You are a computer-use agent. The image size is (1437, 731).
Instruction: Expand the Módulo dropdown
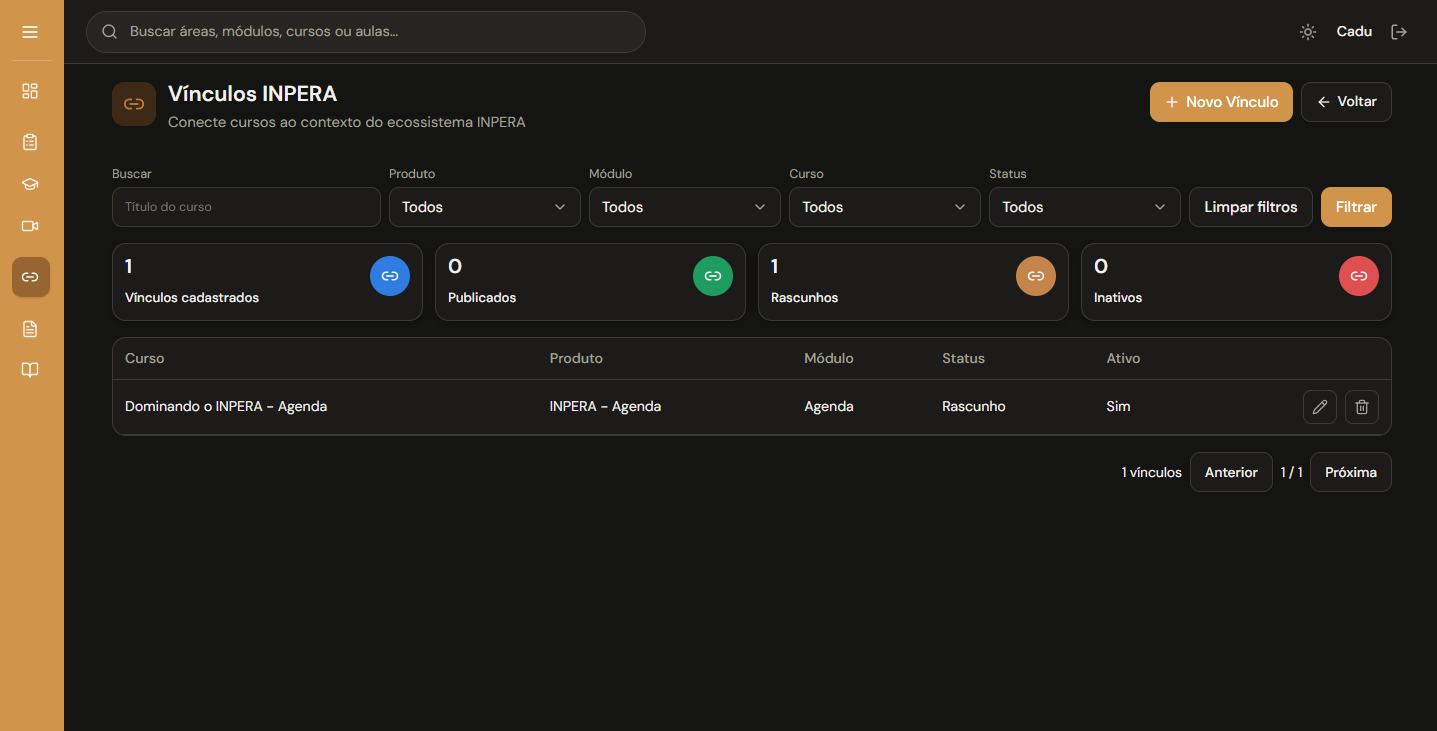[x=685, y=207]
